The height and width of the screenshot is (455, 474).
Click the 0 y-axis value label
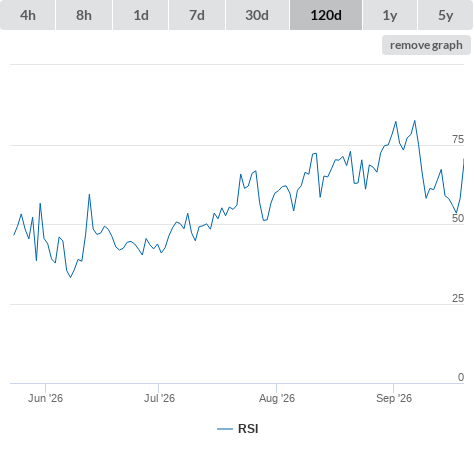[x=461, y=377]
